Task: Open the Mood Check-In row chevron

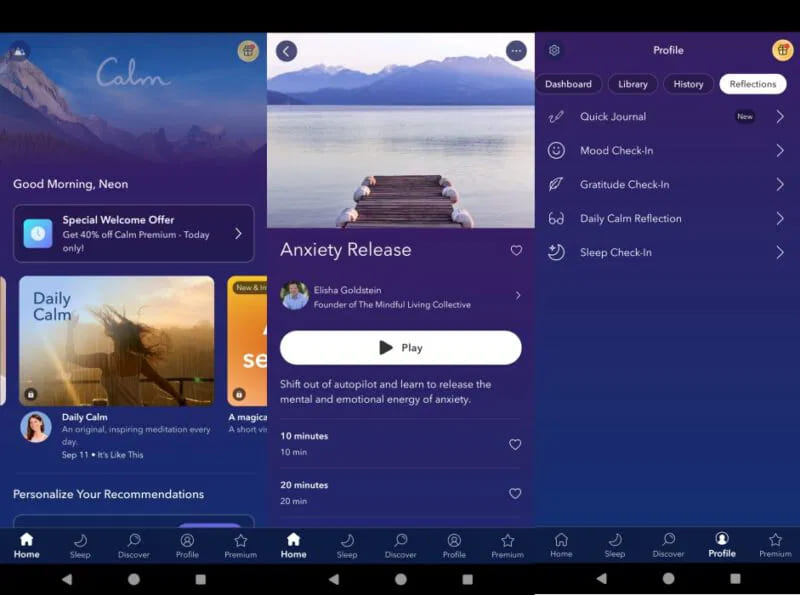Action: 780,151
